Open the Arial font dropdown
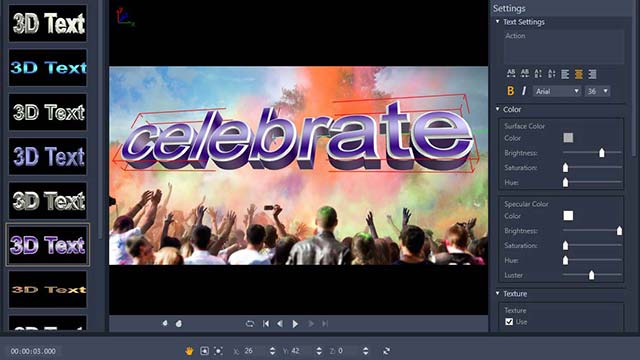This screenshot has height=360, width=640. pyautogui.click(x=557, y=91)
